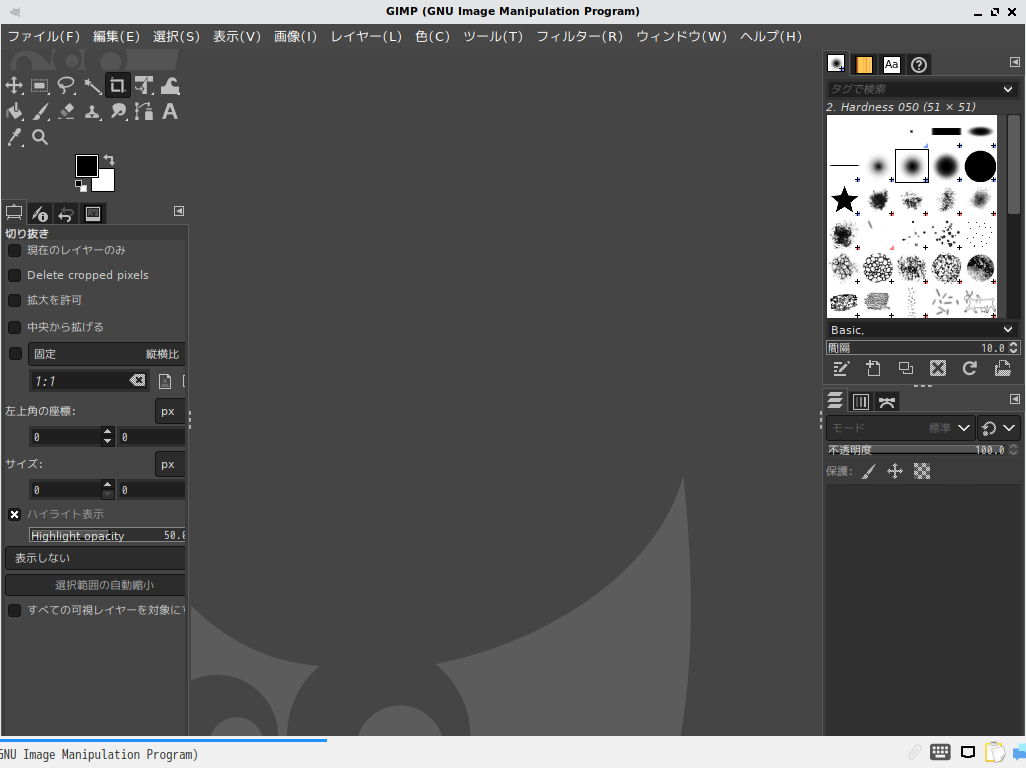Adjust the 不透明度 opacity slider
This screenshot has height=768, width=1026.
pyautogui.click(x=917, y=450)
